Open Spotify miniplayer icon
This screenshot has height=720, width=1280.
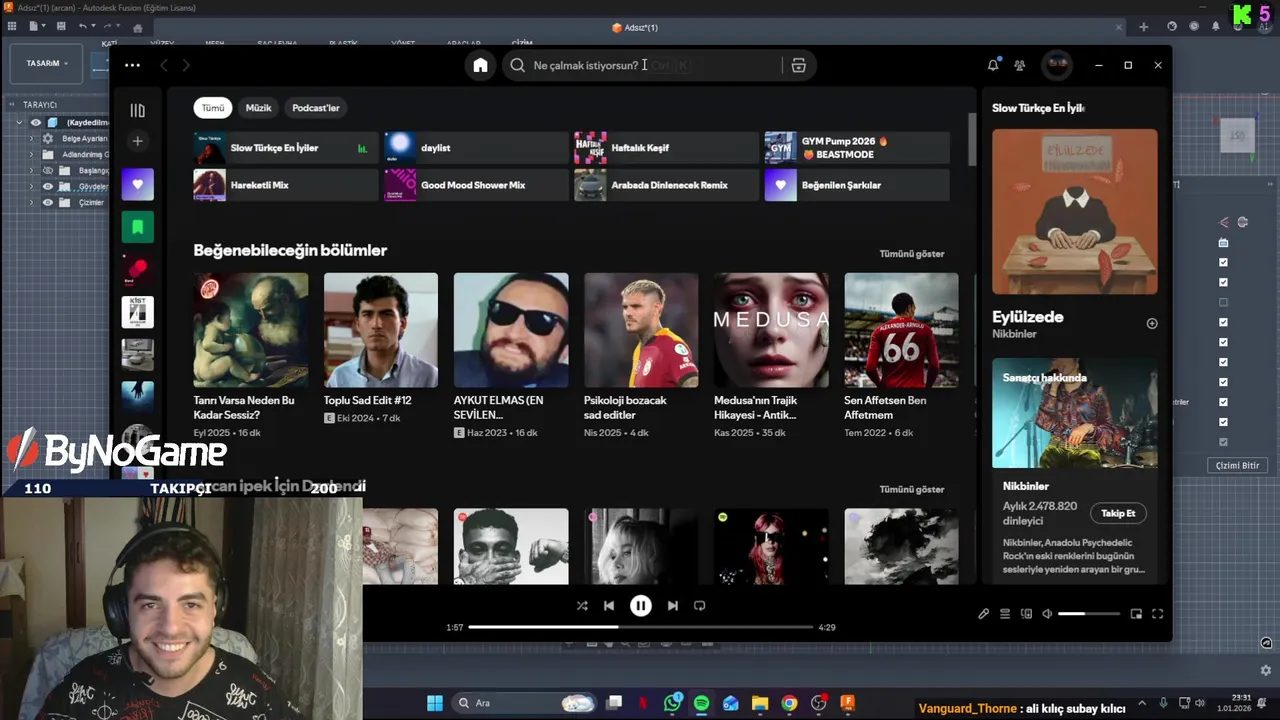(x=1136, y=614)
